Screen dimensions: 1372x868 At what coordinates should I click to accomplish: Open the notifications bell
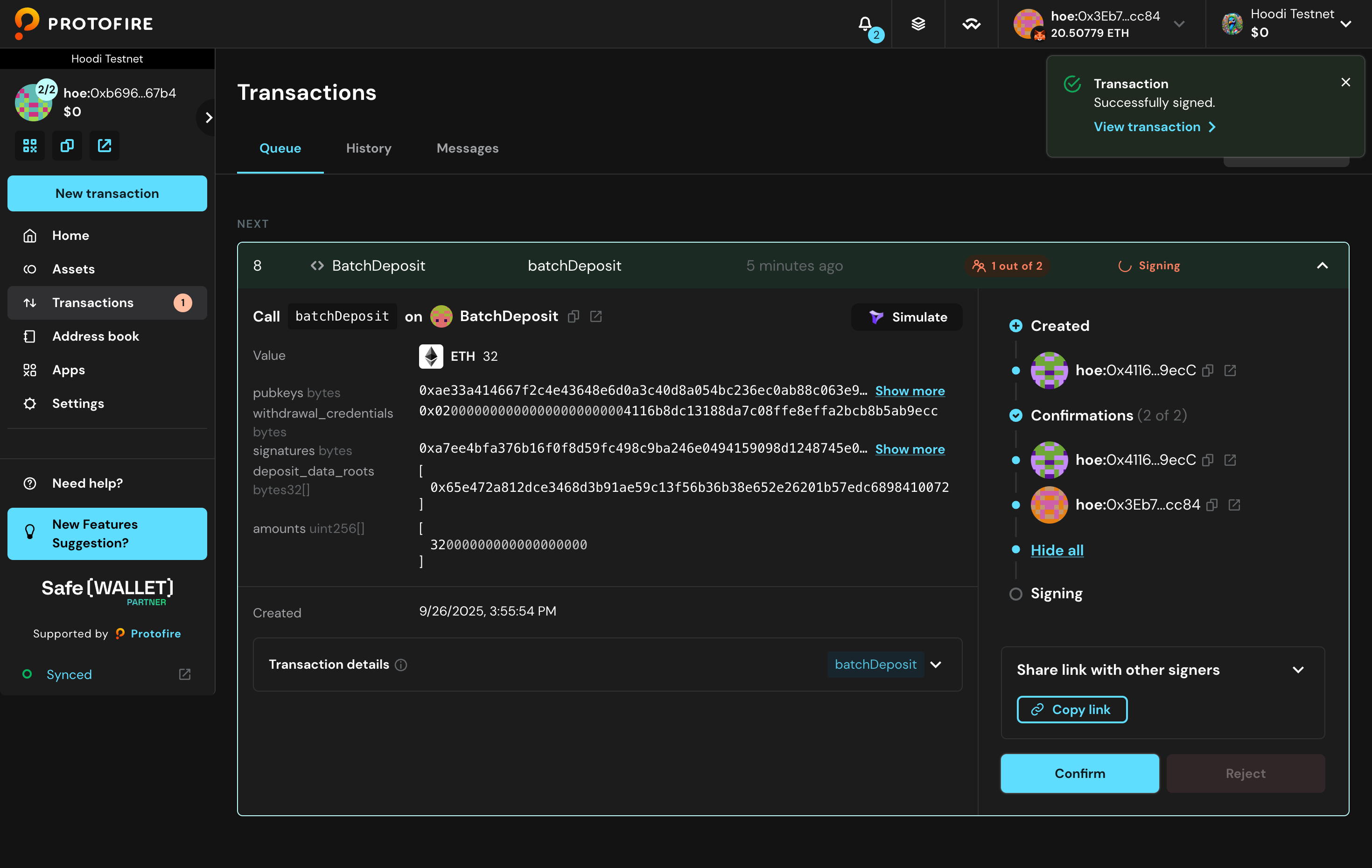(x=865, y=24)
